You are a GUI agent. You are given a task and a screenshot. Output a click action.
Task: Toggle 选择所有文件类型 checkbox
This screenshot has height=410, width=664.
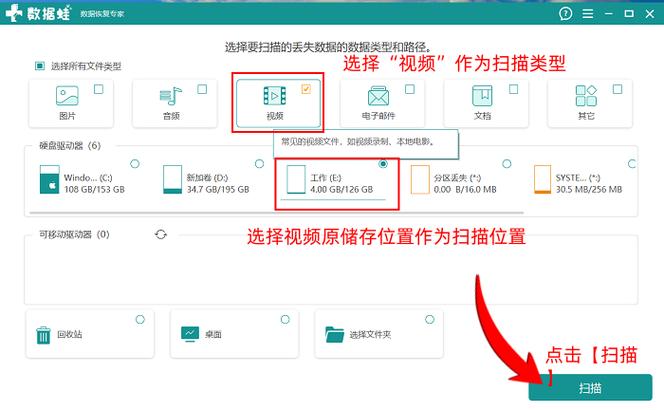click(x=40, y=66)
